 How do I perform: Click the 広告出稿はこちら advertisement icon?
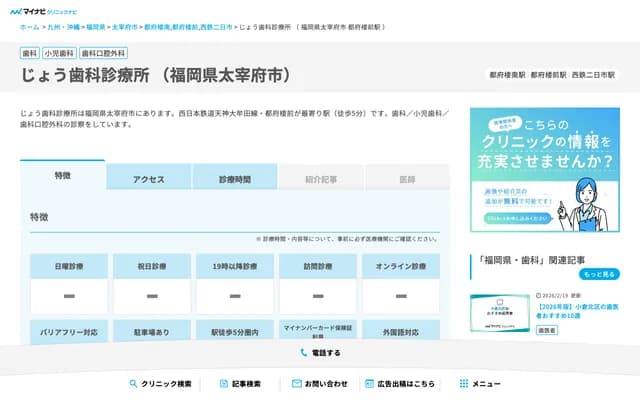pos(370,384)
